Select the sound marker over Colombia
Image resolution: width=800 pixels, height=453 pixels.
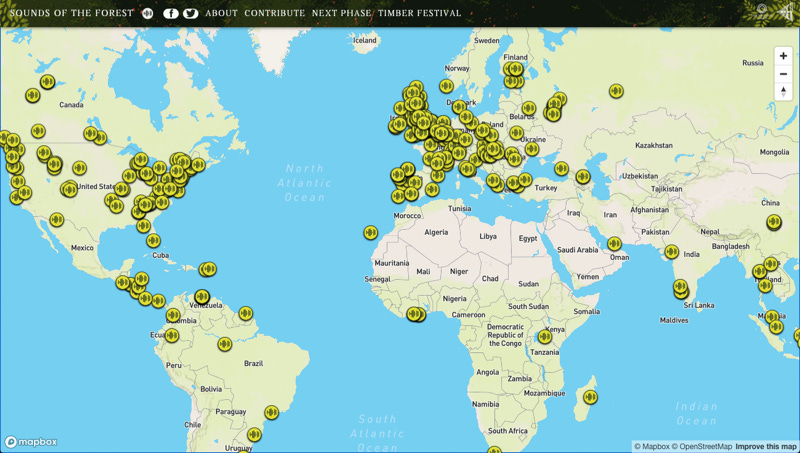tap(173, 315)
